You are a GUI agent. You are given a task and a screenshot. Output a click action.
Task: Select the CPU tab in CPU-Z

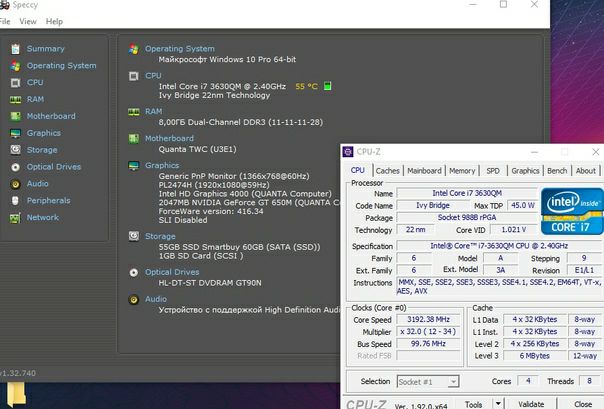pyautogui.click(x=357, y=170)
